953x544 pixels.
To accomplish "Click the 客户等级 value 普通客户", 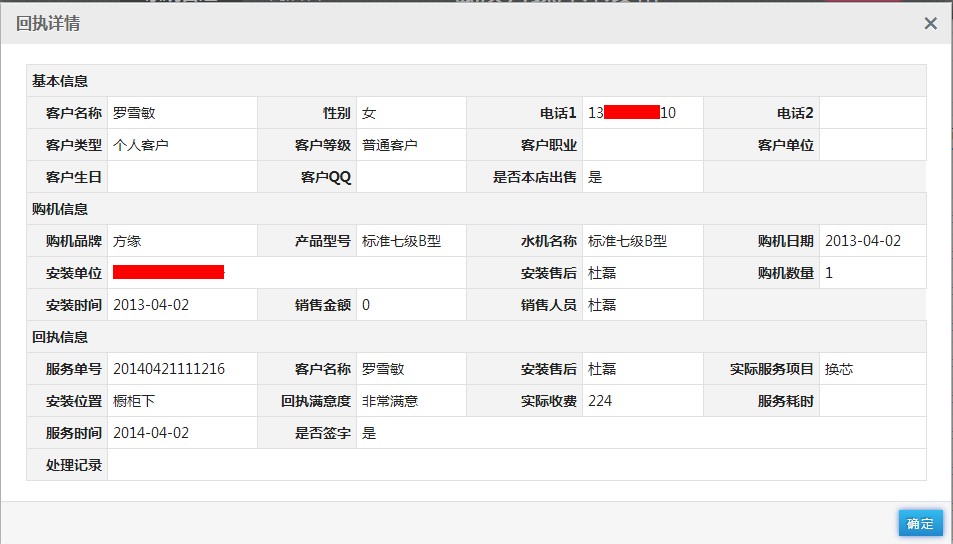I will click(x=390, y=145).
